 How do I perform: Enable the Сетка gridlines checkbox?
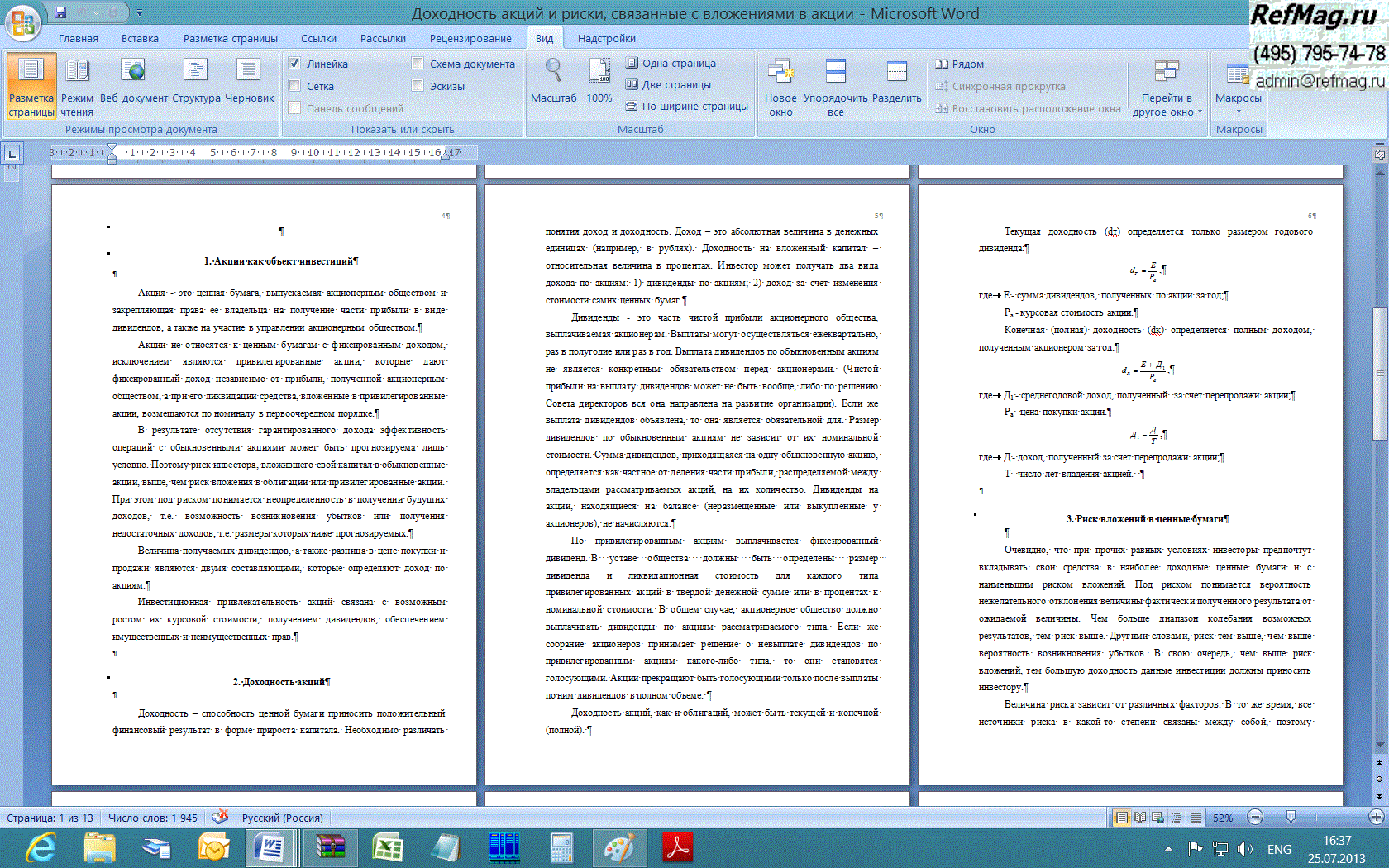coord(295,86)
